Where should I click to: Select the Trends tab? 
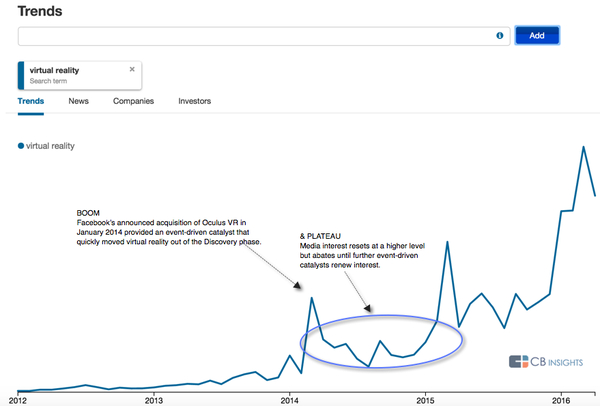tap(31, 101)
